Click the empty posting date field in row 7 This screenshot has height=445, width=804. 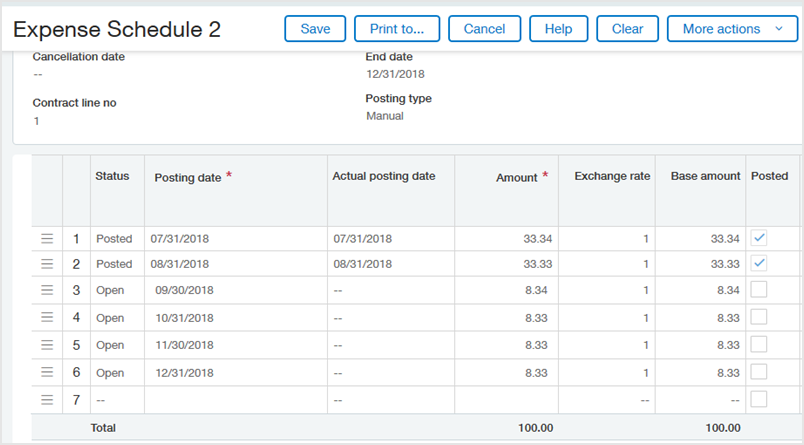(235, 400)
